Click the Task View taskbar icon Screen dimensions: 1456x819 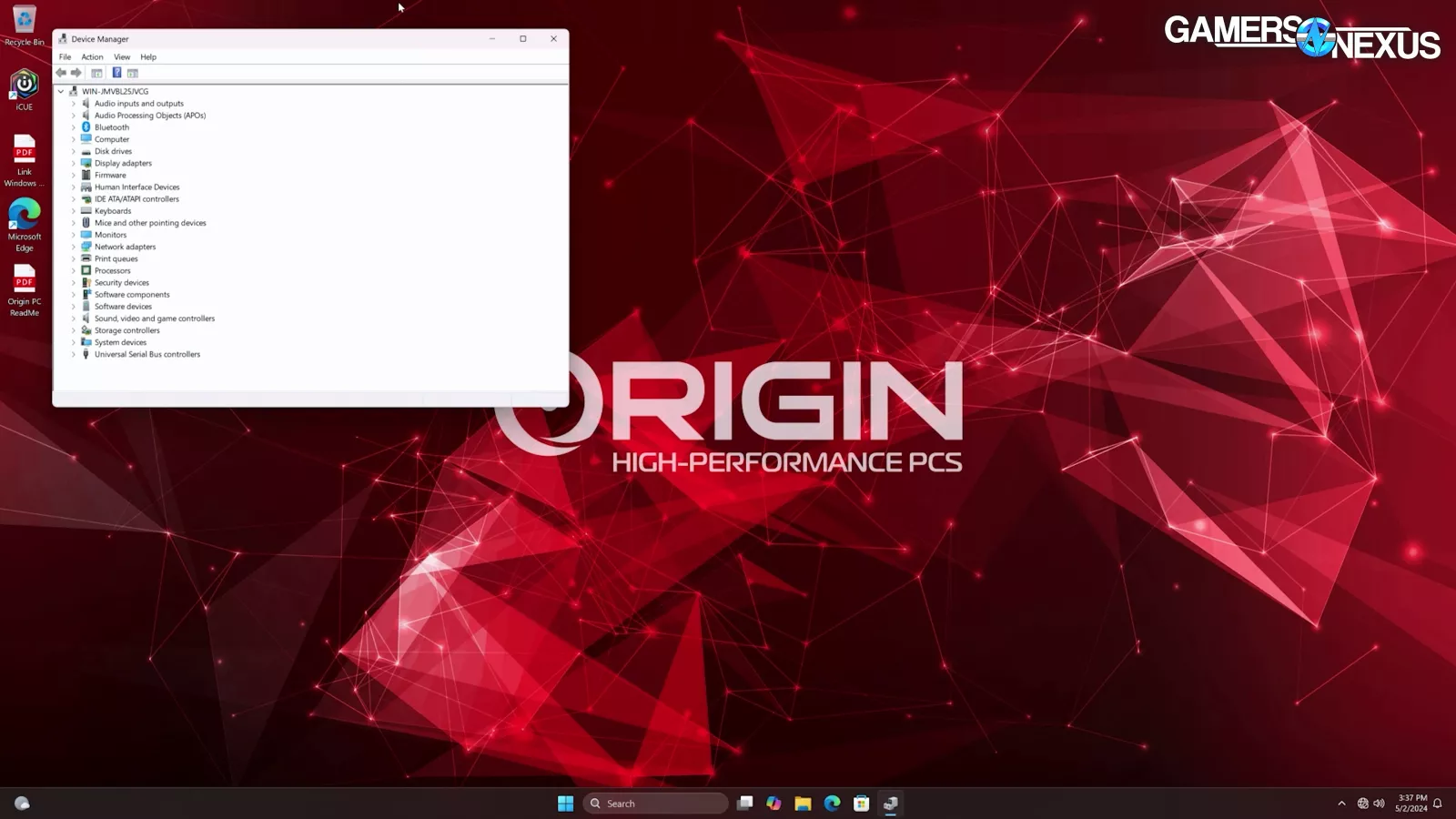tap(744, 803)
